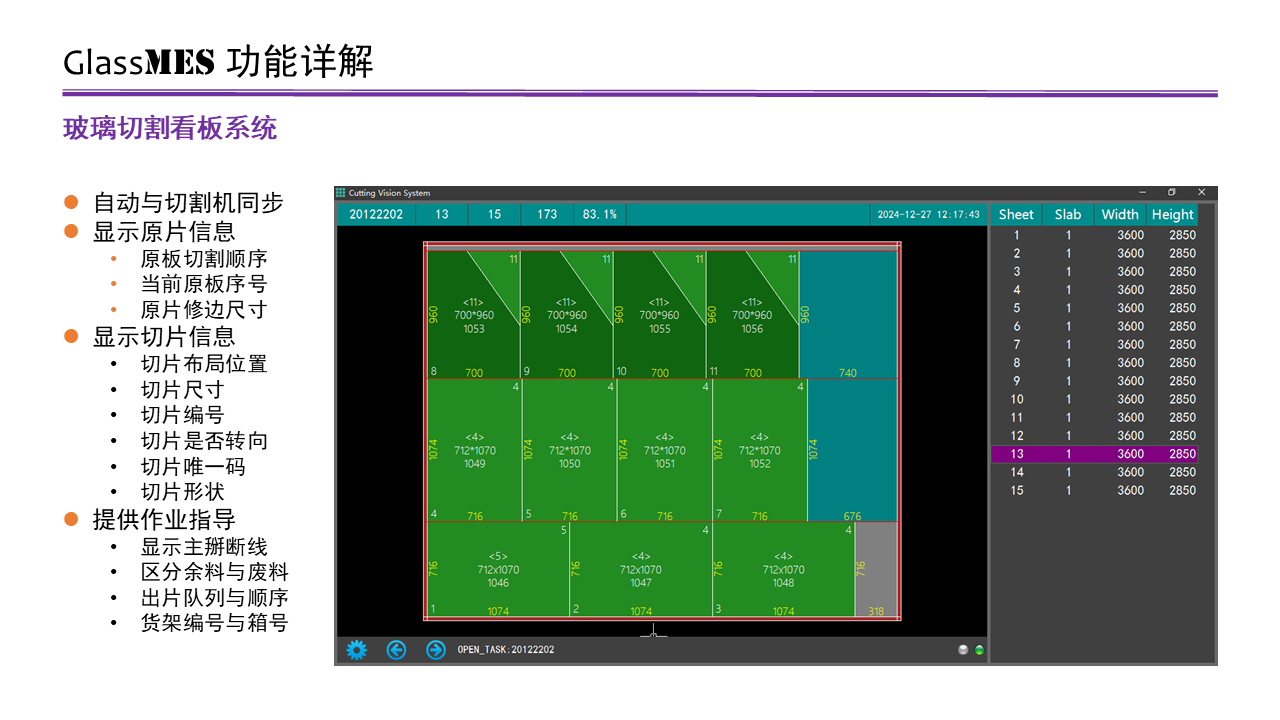Click the 173 value in top bar
The image size is (1280, 720).
547,214
